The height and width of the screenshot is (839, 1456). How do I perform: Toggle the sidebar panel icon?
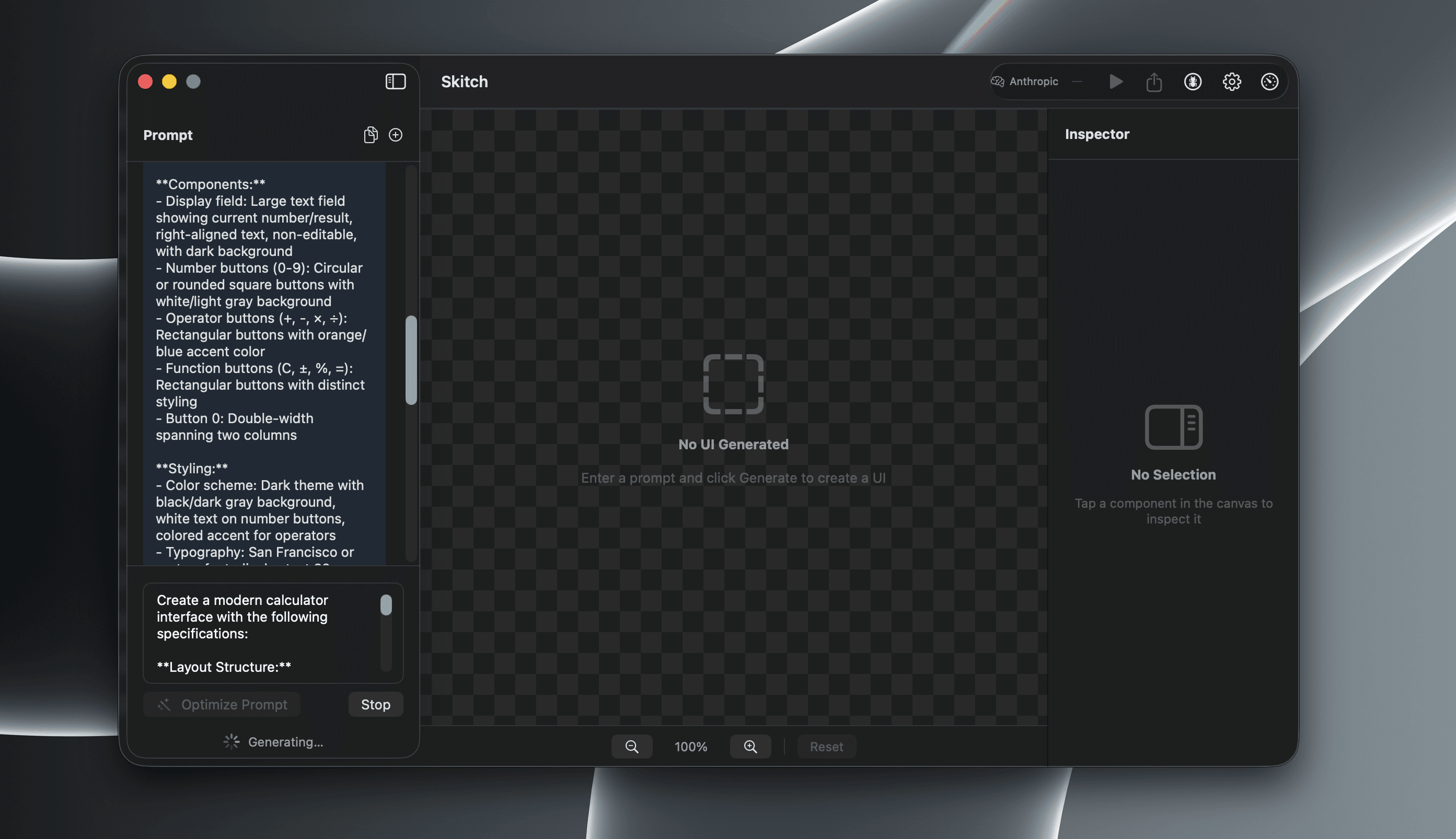click(396, 81)
